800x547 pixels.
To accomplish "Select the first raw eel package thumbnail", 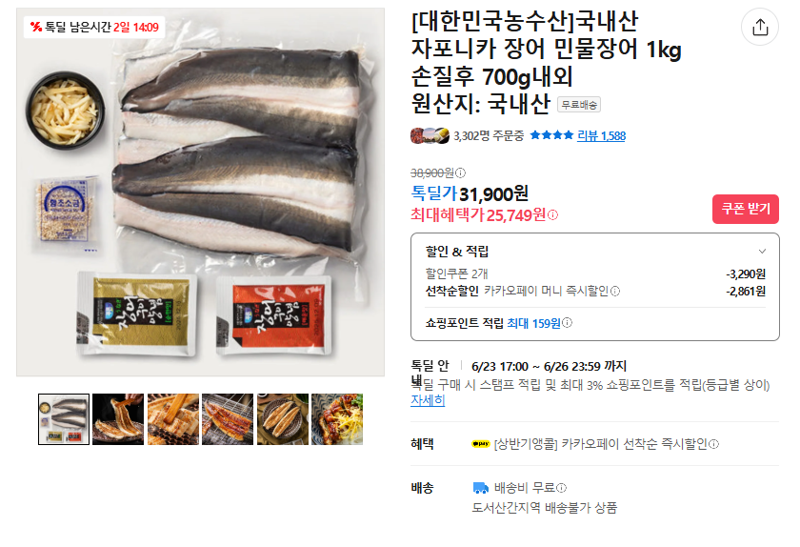I will coord(64,419).
